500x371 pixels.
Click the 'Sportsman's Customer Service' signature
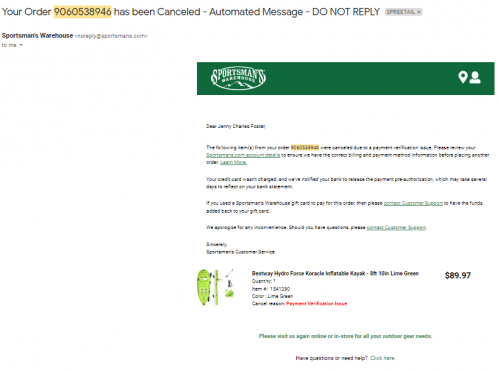pos(240,252)
